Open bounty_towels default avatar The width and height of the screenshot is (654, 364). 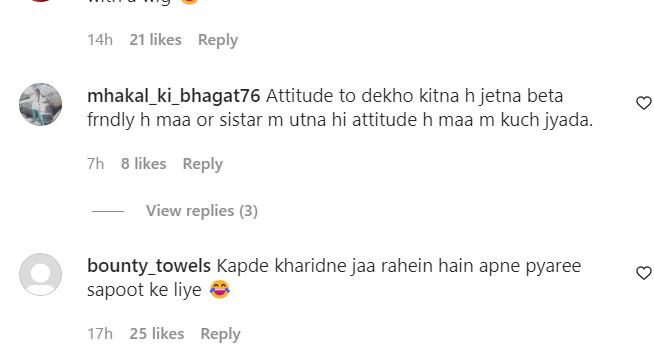(x=40, y=274)
